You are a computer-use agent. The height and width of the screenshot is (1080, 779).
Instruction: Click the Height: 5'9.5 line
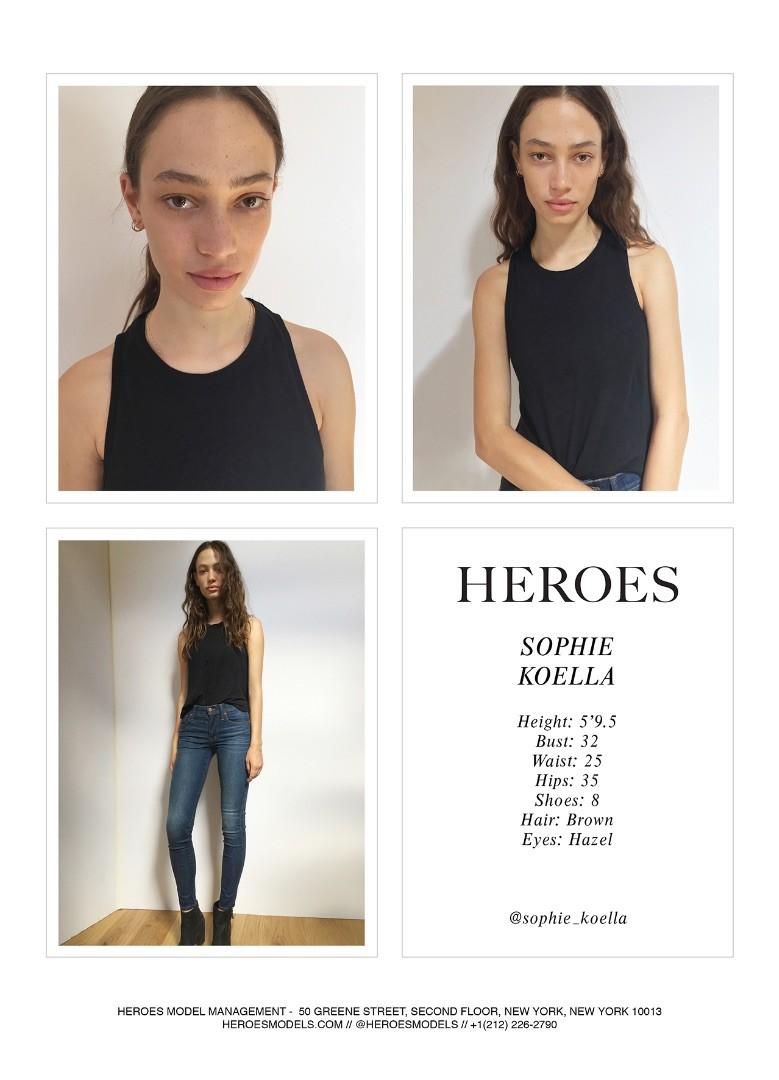[567, 722]
